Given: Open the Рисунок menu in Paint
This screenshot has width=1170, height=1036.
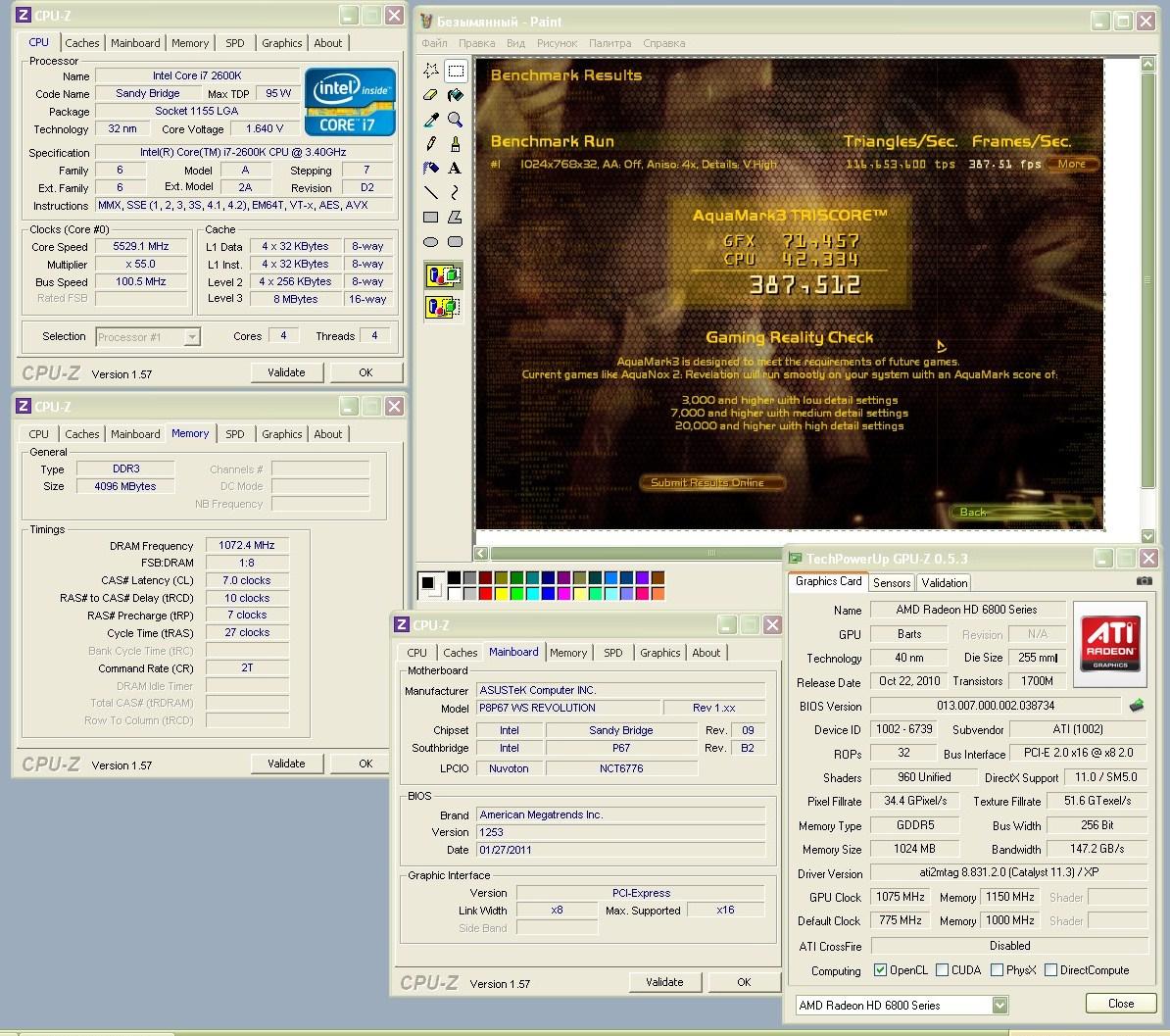Looking at the screenshot, I should (557, 43).
